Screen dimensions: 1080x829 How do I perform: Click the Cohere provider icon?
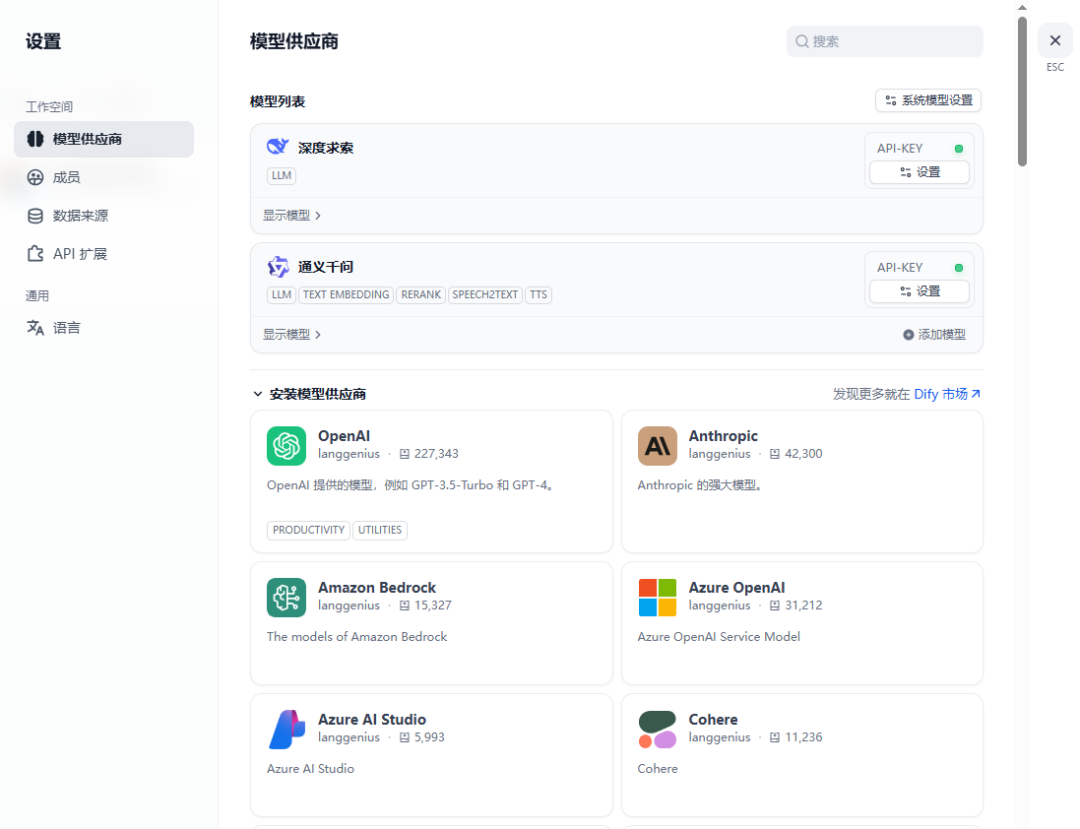pos(657,730)
